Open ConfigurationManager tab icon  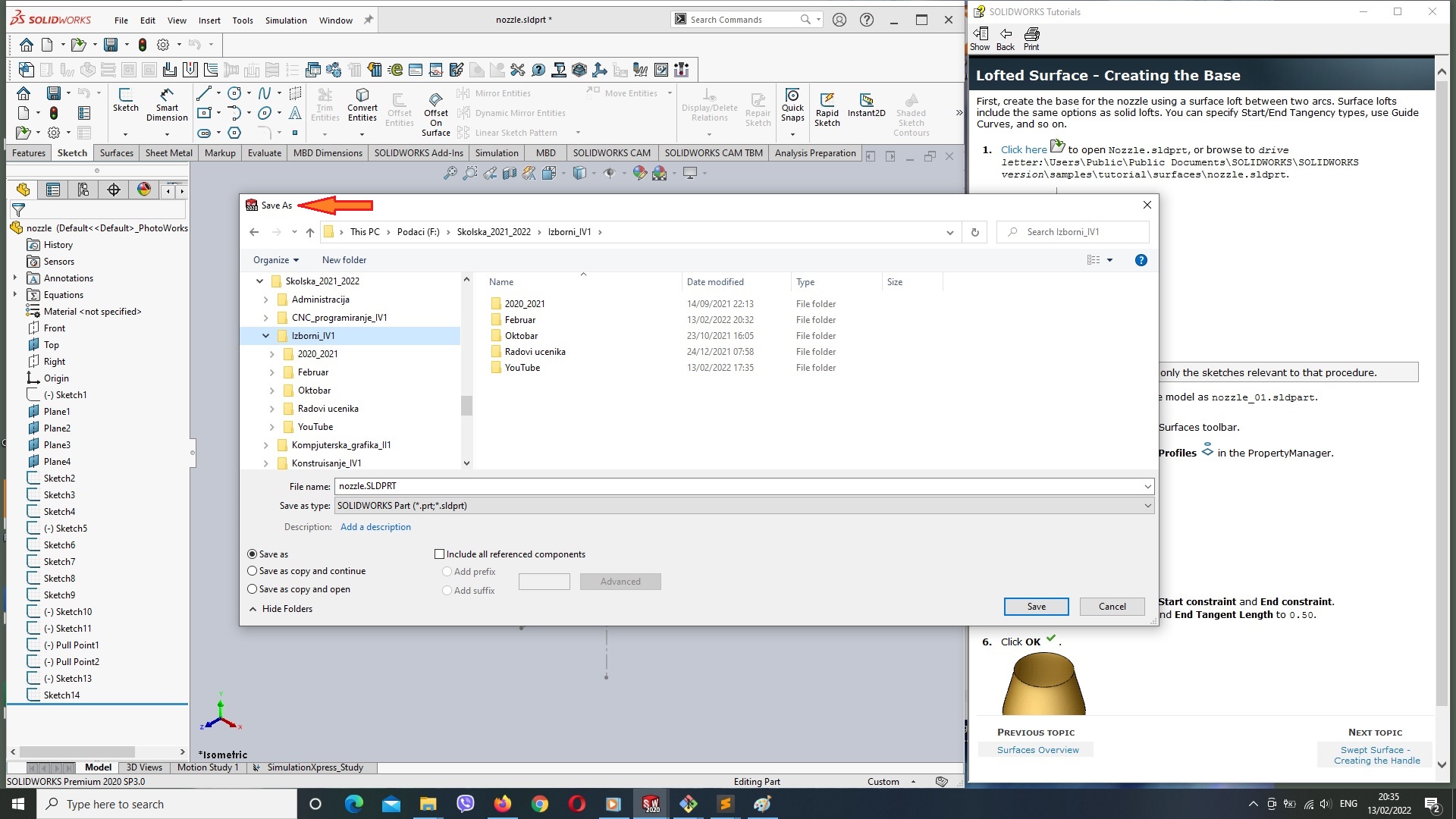(x=83, y=190)
